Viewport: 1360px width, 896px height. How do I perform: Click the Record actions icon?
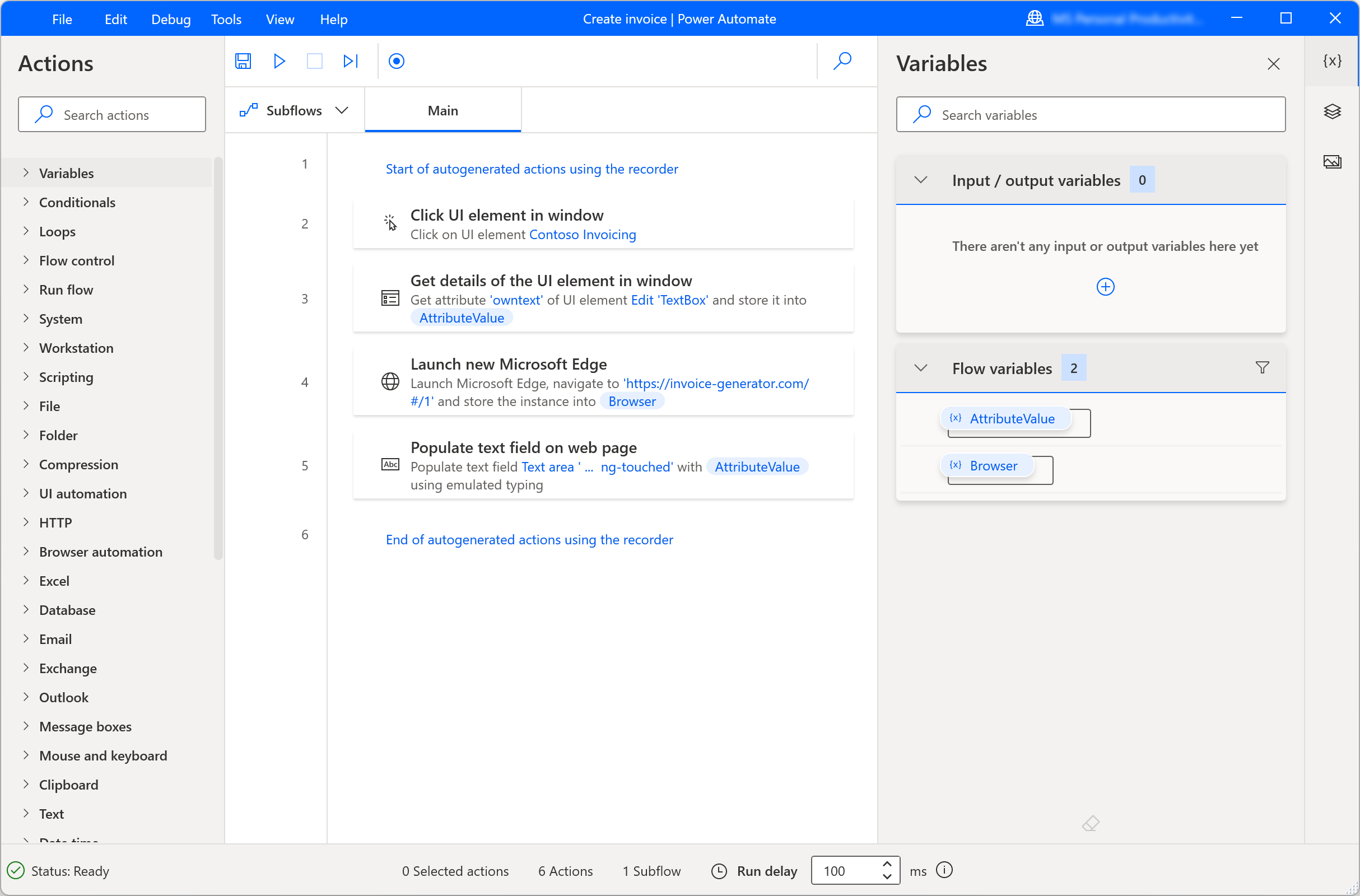(x=397, y=61)
